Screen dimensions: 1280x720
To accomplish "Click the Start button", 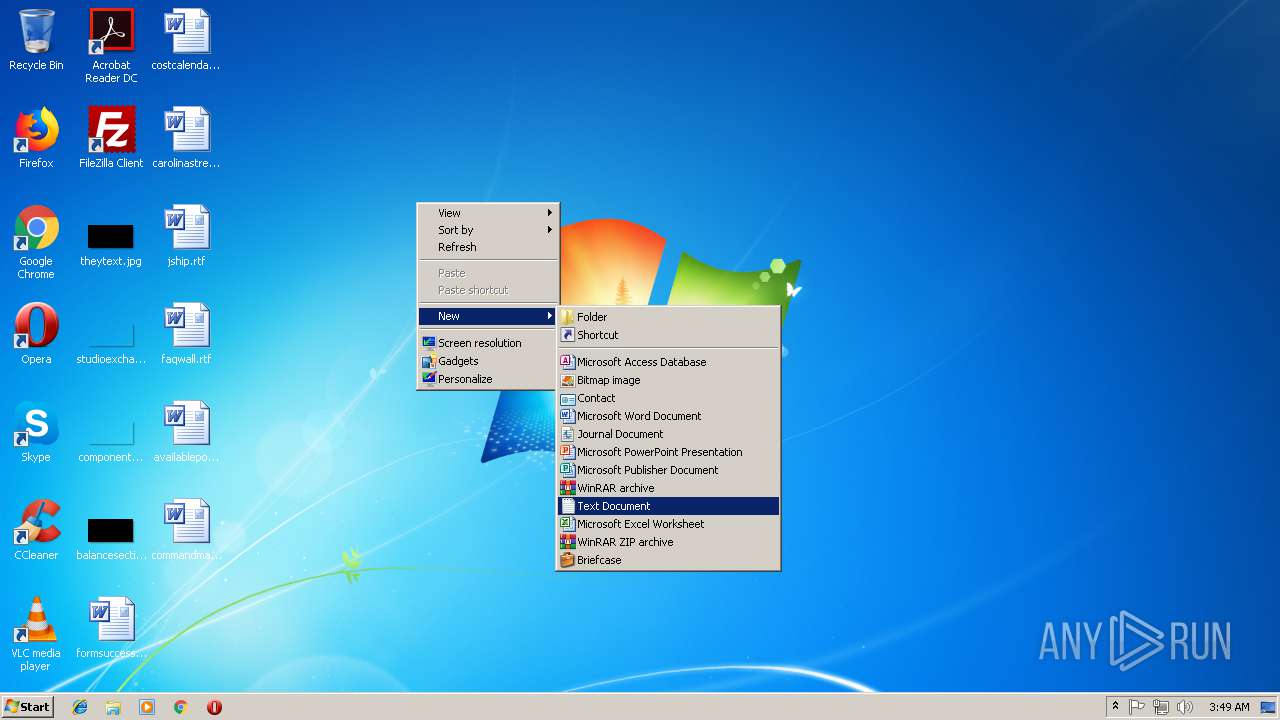I will click(x=27, y=707).
